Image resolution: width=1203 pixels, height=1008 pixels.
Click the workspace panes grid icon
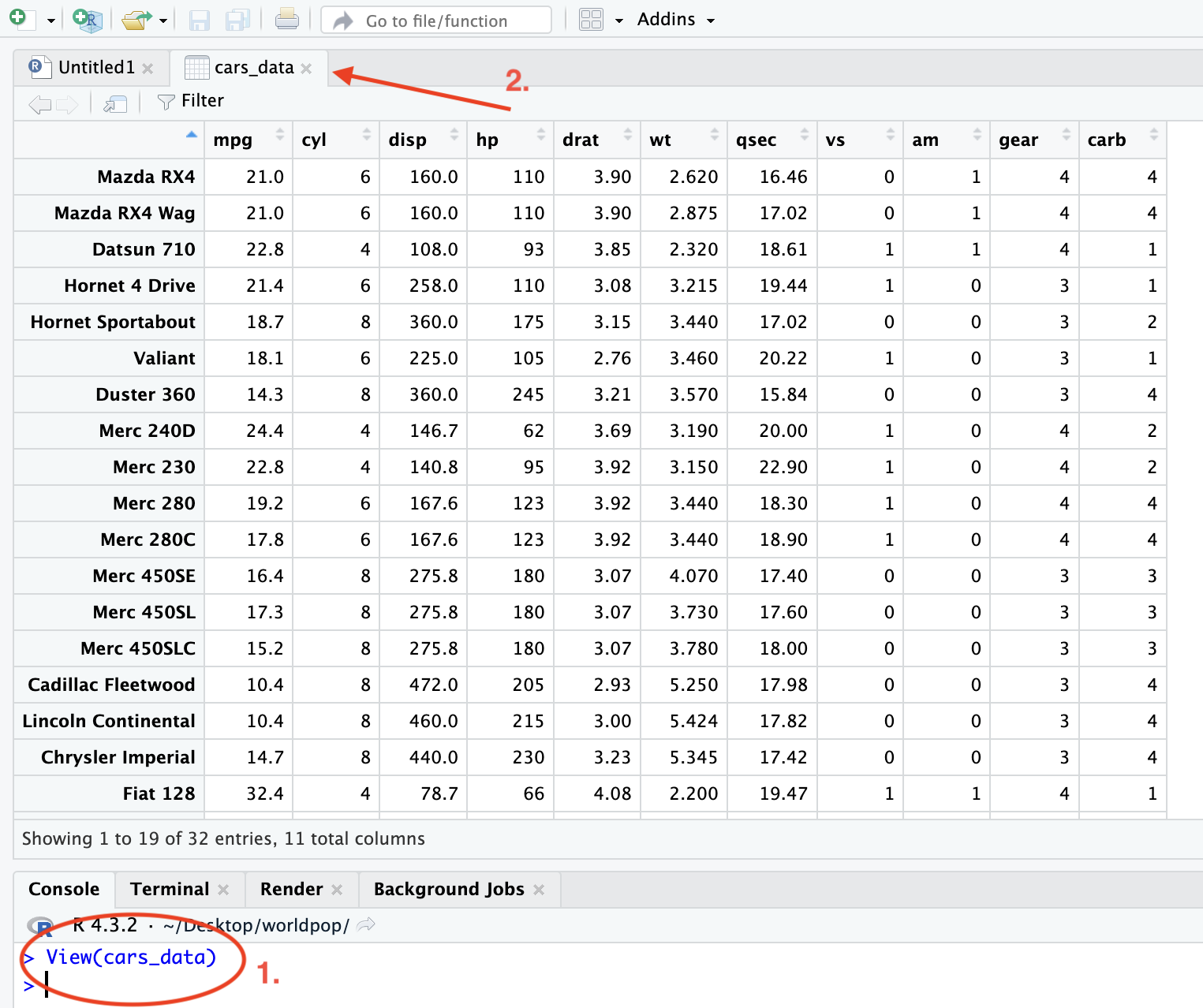591,20
